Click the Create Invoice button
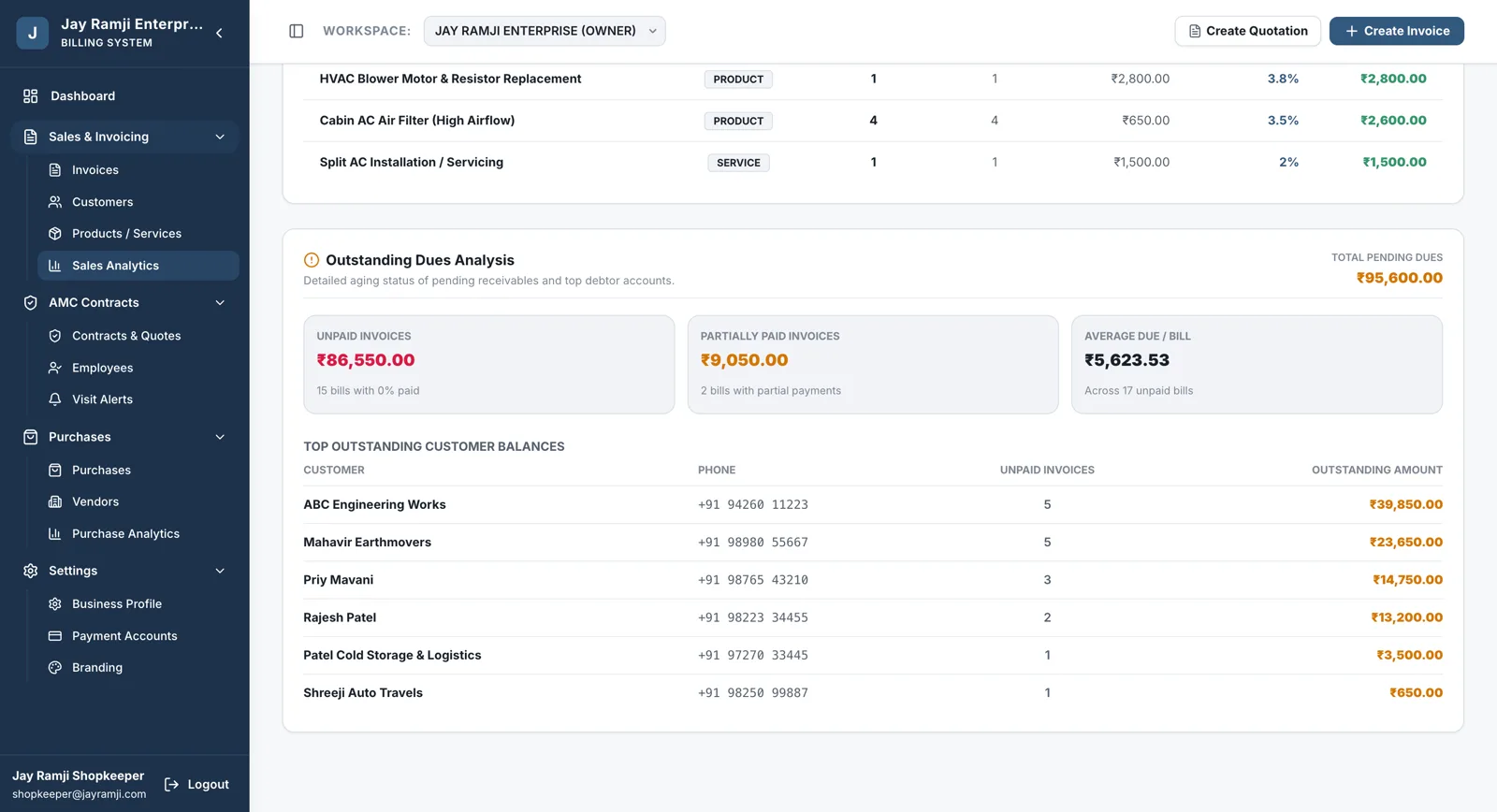The height and width of the screenshot is (812, 1497). (1397, 31)
